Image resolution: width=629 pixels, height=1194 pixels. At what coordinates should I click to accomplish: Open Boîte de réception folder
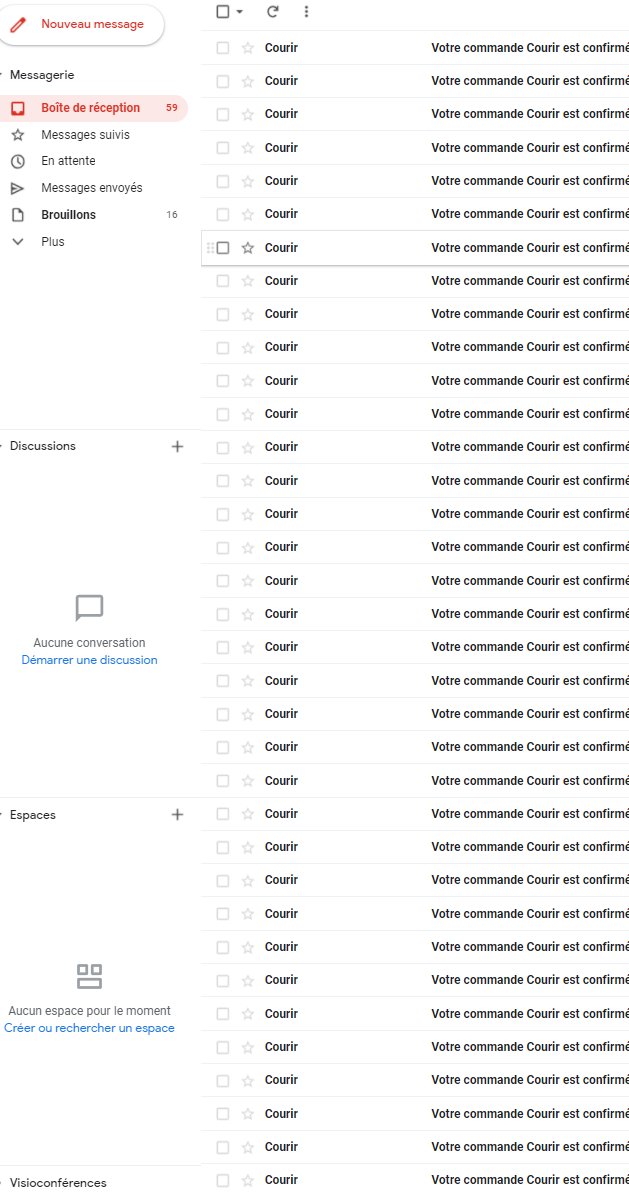(x=93, y=108)
